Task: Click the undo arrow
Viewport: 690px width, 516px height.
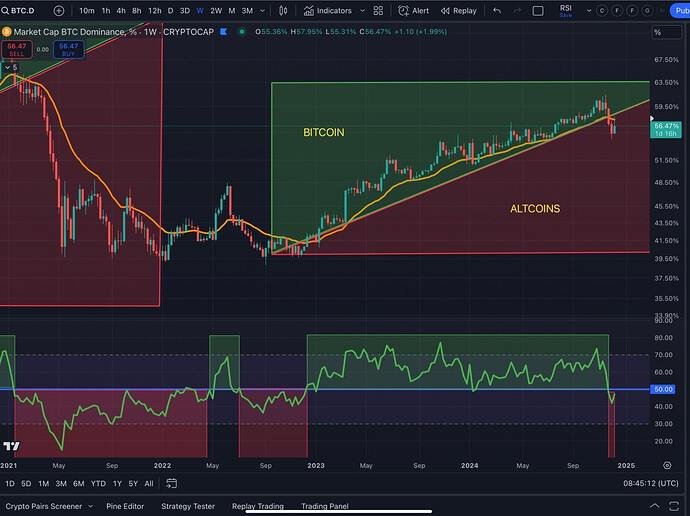Action: pyautogui.click(x=497, y=11)
